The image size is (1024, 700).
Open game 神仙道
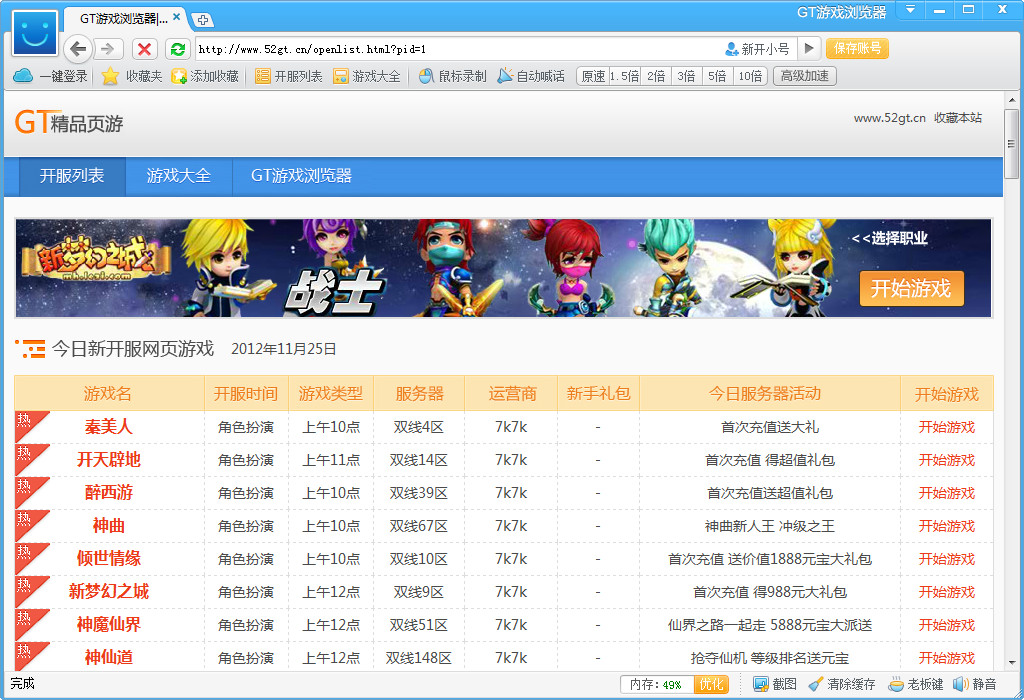(x=108, y=657)
